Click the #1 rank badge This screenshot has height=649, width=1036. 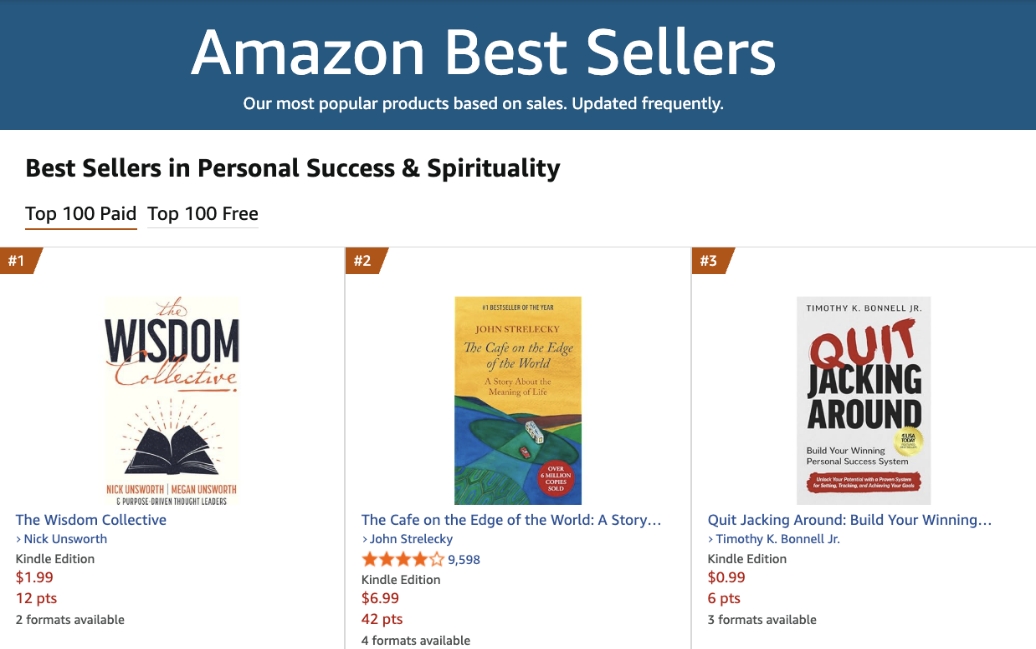[17, 259]
